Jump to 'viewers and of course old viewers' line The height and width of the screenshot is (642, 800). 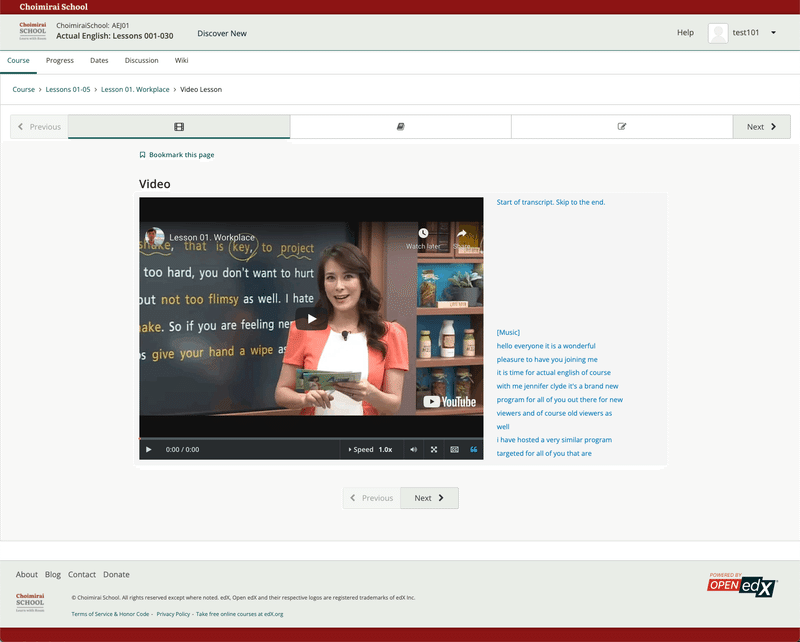coord(554,413)
